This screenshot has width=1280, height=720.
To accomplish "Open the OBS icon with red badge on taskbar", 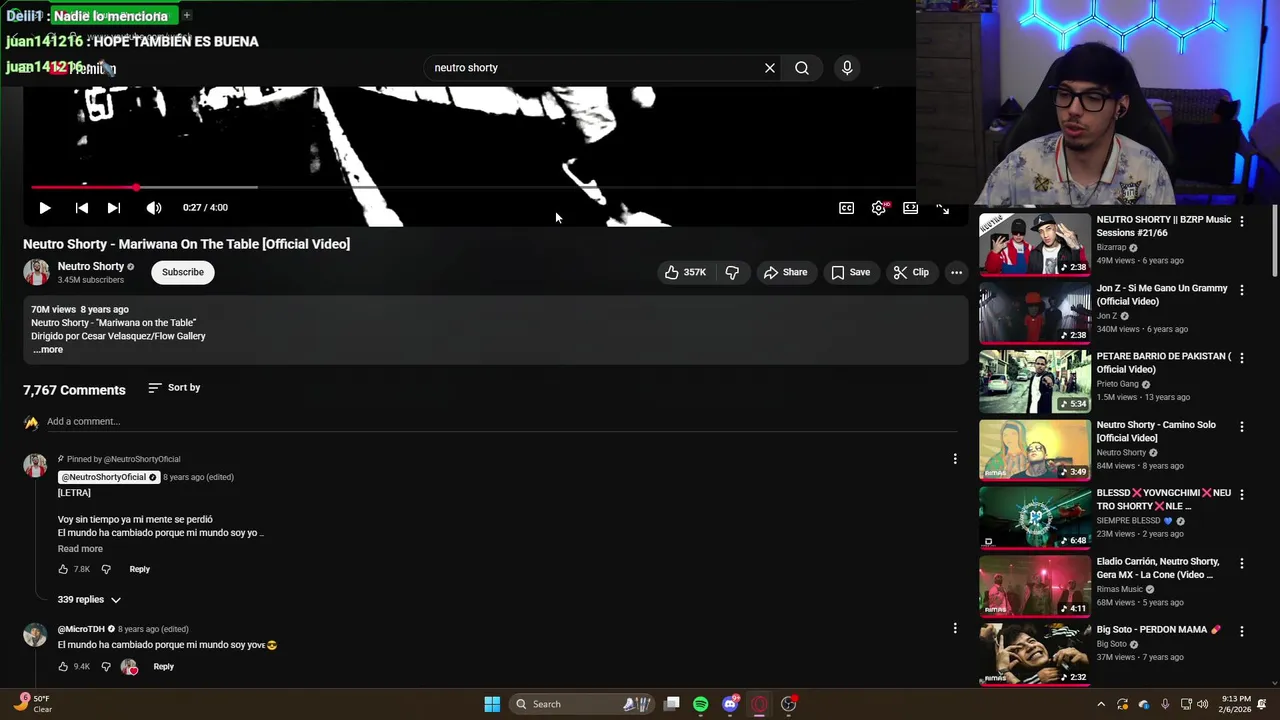I will pyautogui.click(x=789, y=704).
